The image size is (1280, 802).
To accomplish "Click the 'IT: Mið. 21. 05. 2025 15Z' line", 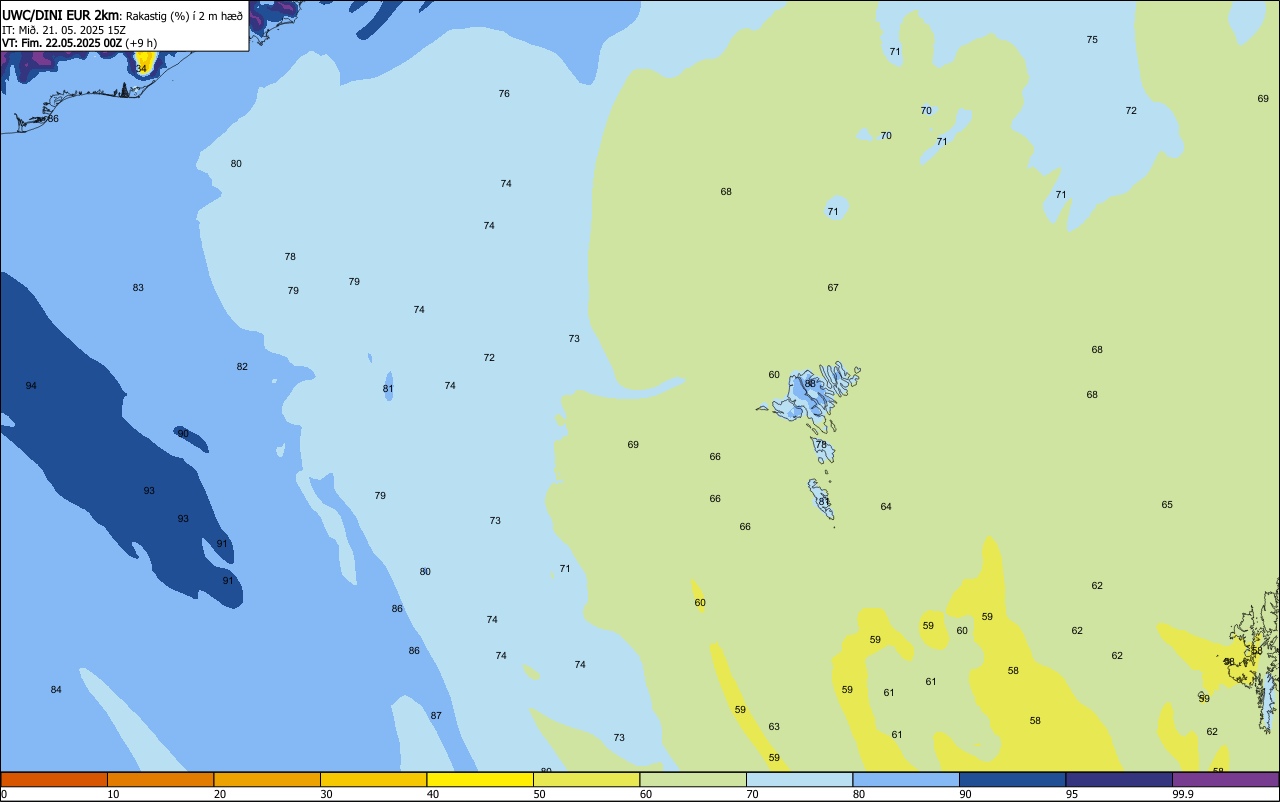I will [64, 30].
